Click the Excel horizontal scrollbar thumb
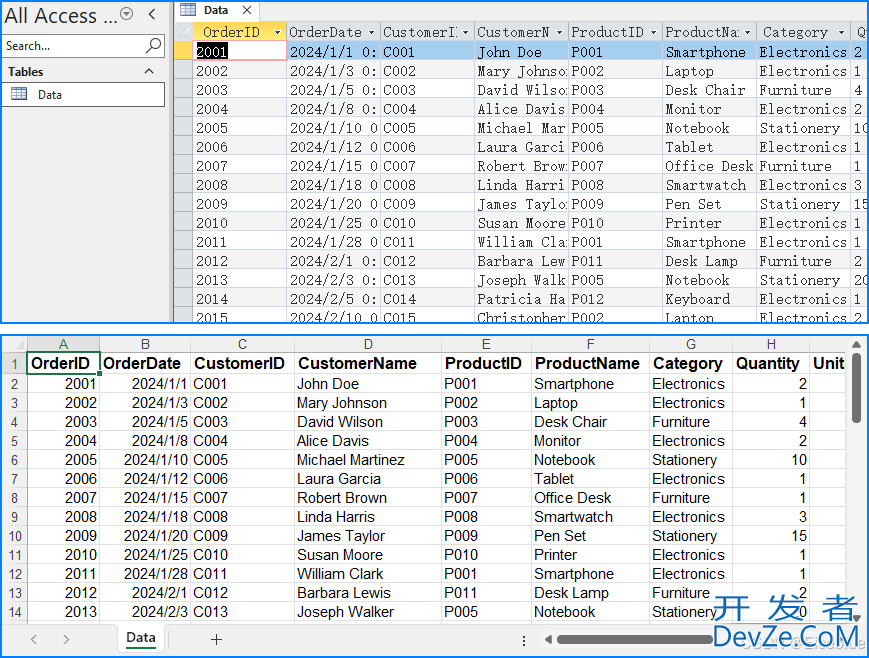 [x=635, y=639]
